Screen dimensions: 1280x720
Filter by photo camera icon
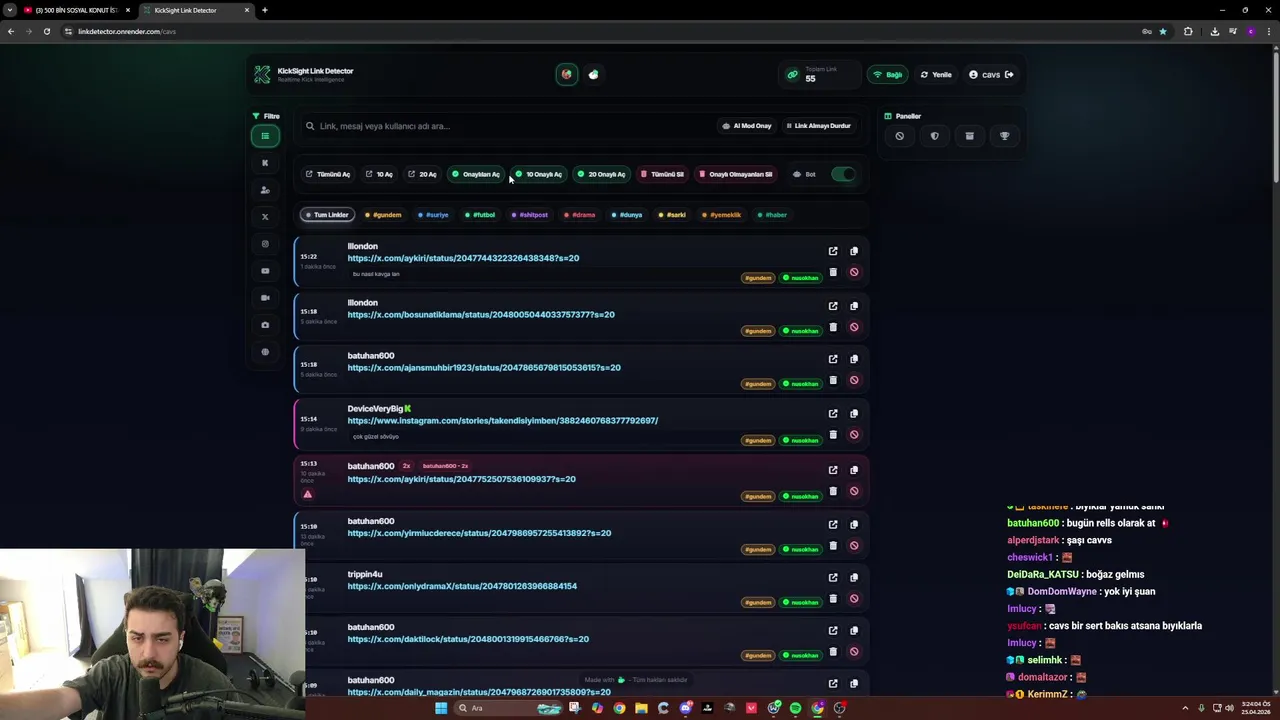pos(265,325)
